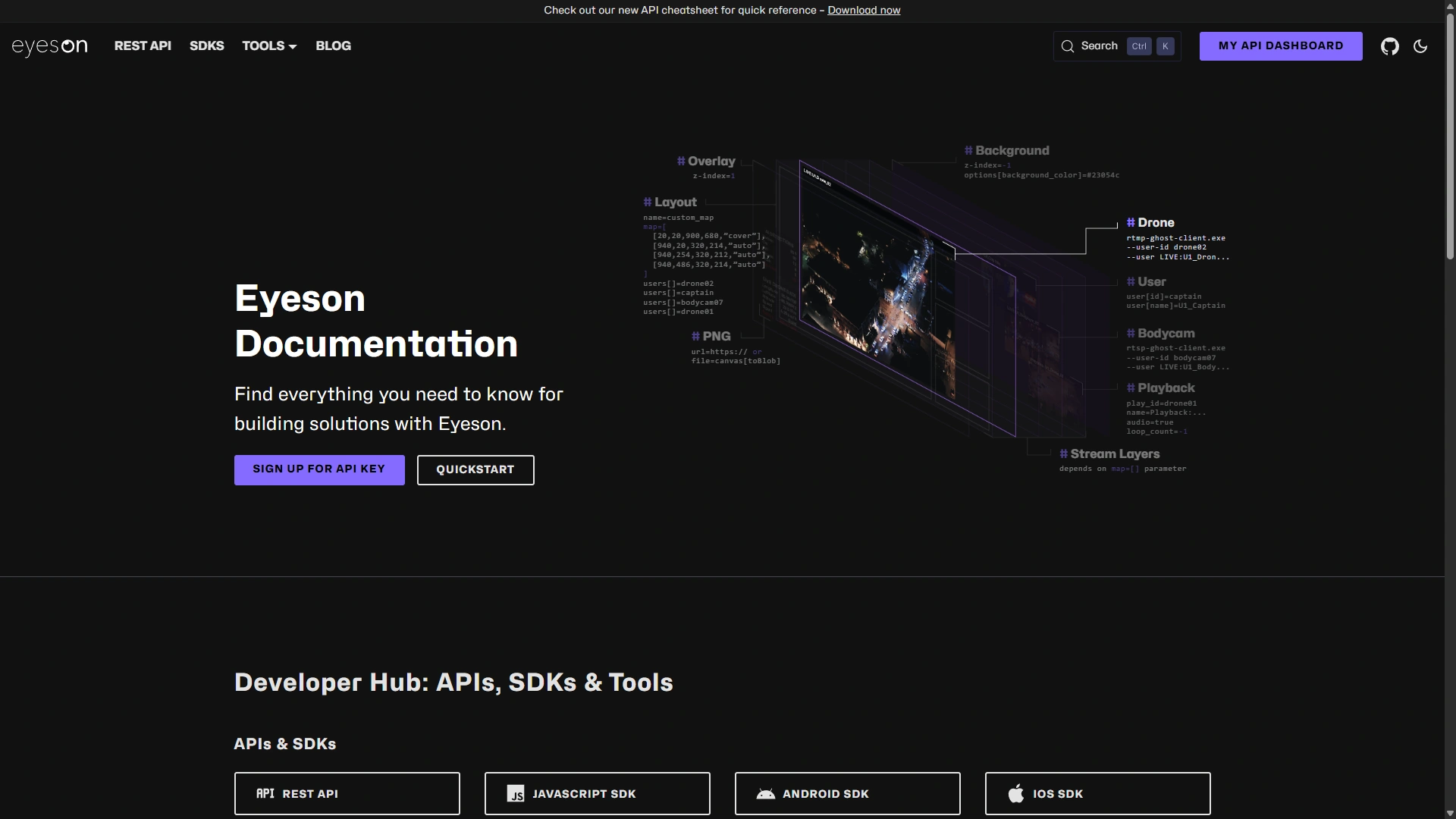Open the SDKs nav item
Image resolution: width=1456 pixels, height=819 pixels.
pos(206,46)
